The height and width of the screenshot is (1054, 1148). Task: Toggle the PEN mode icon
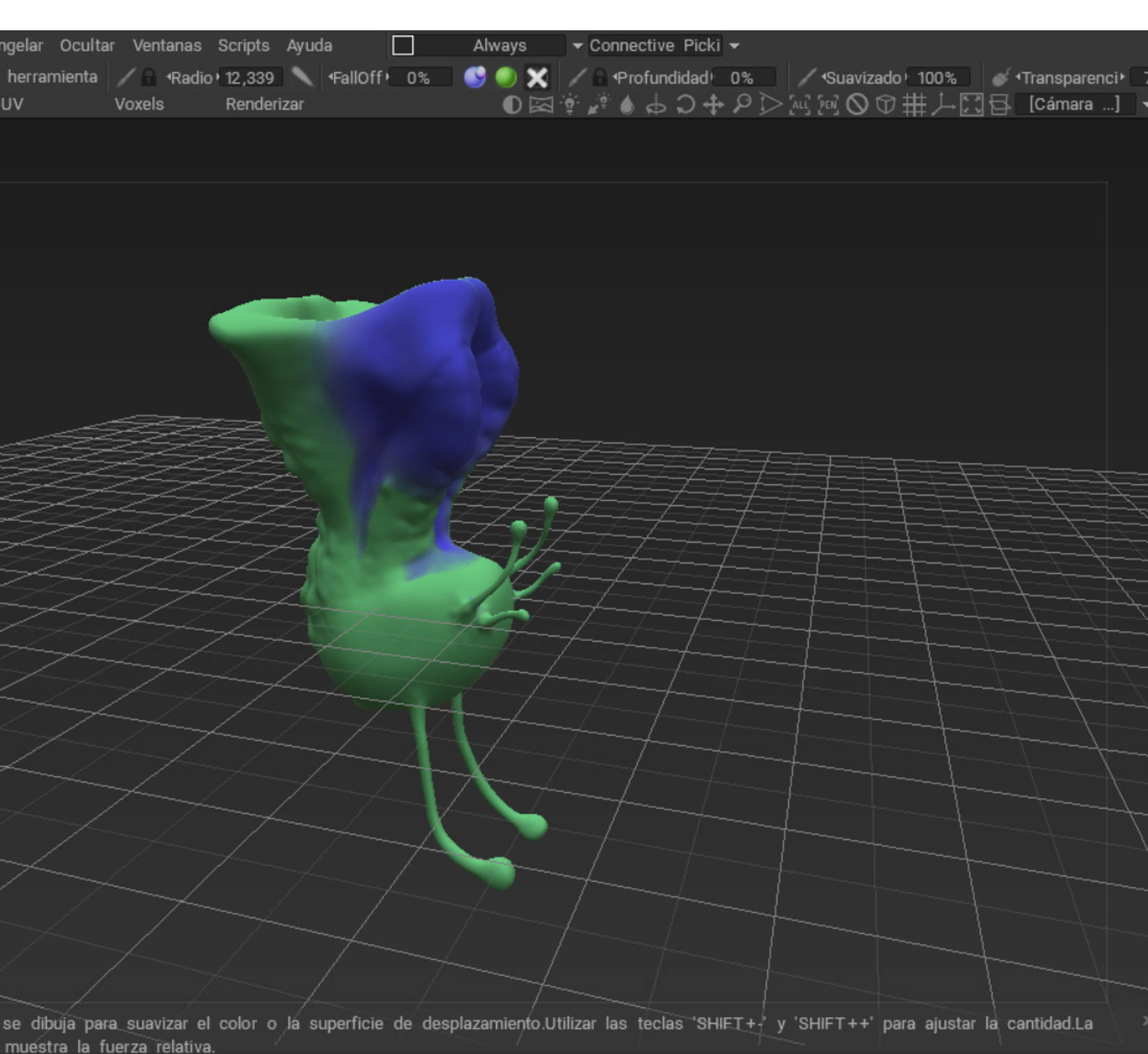tap(829, 104)
